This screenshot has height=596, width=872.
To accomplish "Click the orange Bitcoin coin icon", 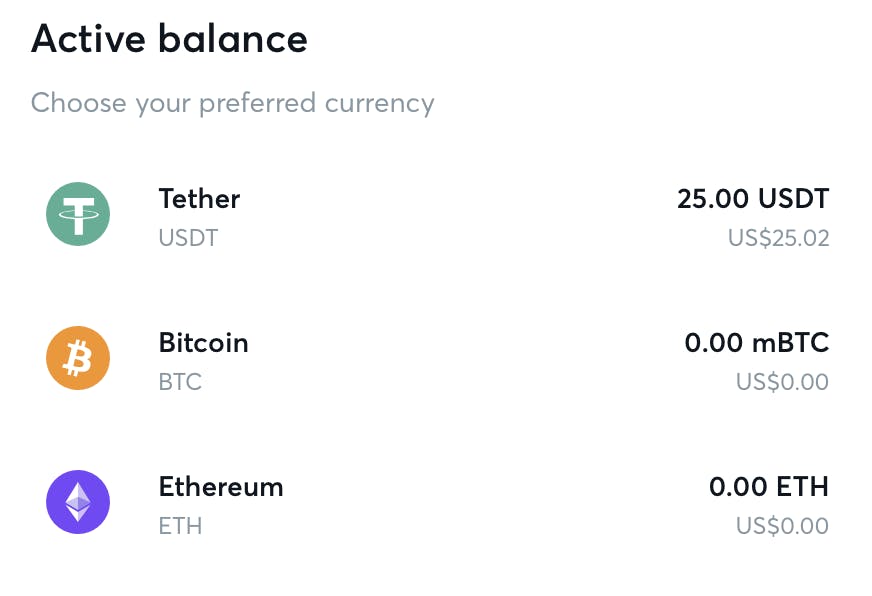I will [x=78, y=358].
